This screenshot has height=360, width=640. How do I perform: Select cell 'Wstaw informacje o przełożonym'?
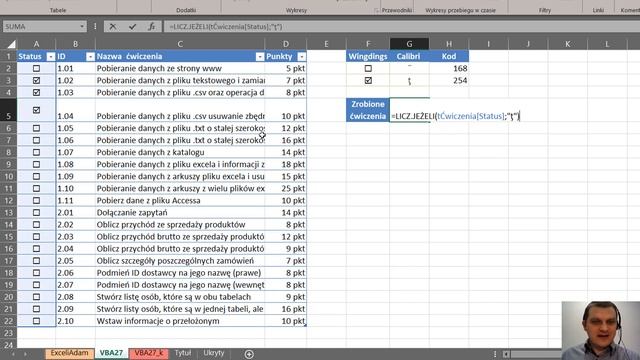(x=180, y=321)
